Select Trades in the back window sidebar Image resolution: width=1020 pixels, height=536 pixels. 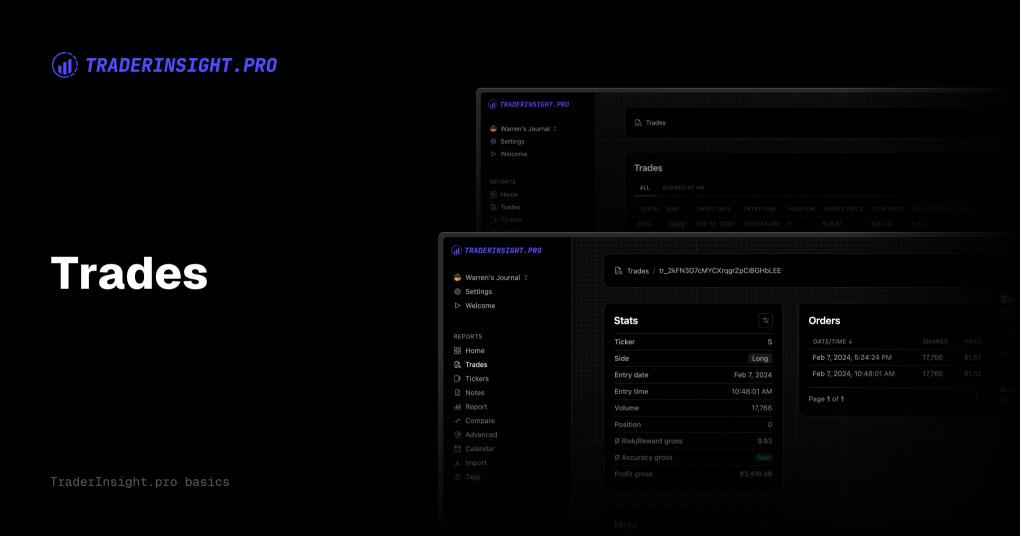pos(505,207)
